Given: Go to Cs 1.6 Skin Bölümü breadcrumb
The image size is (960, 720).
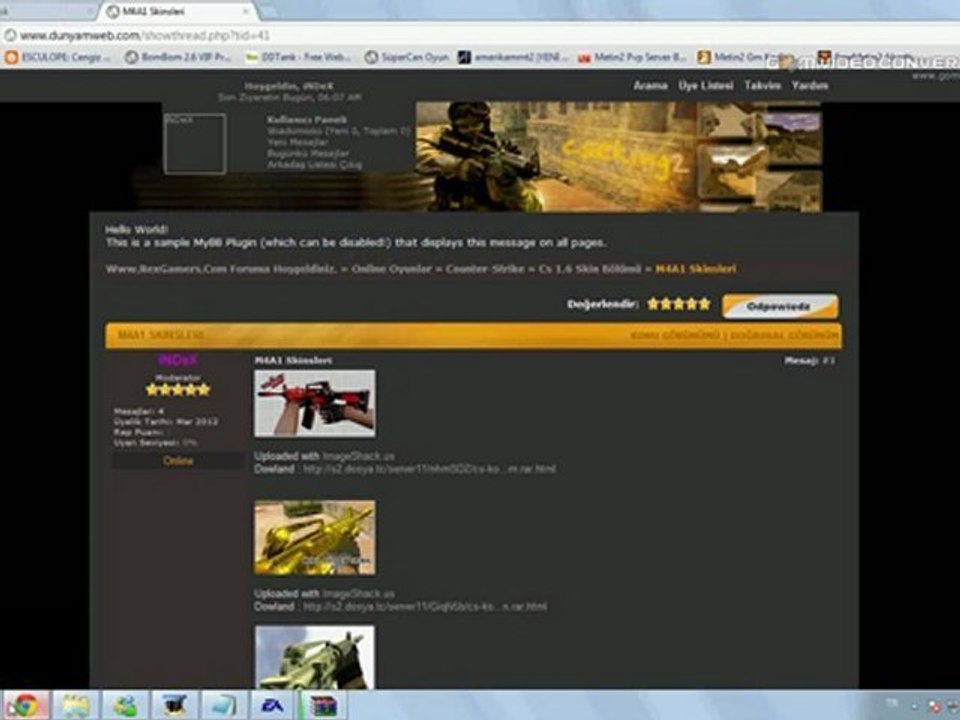Looking at the screenshot, I should [x=590, y=269].
